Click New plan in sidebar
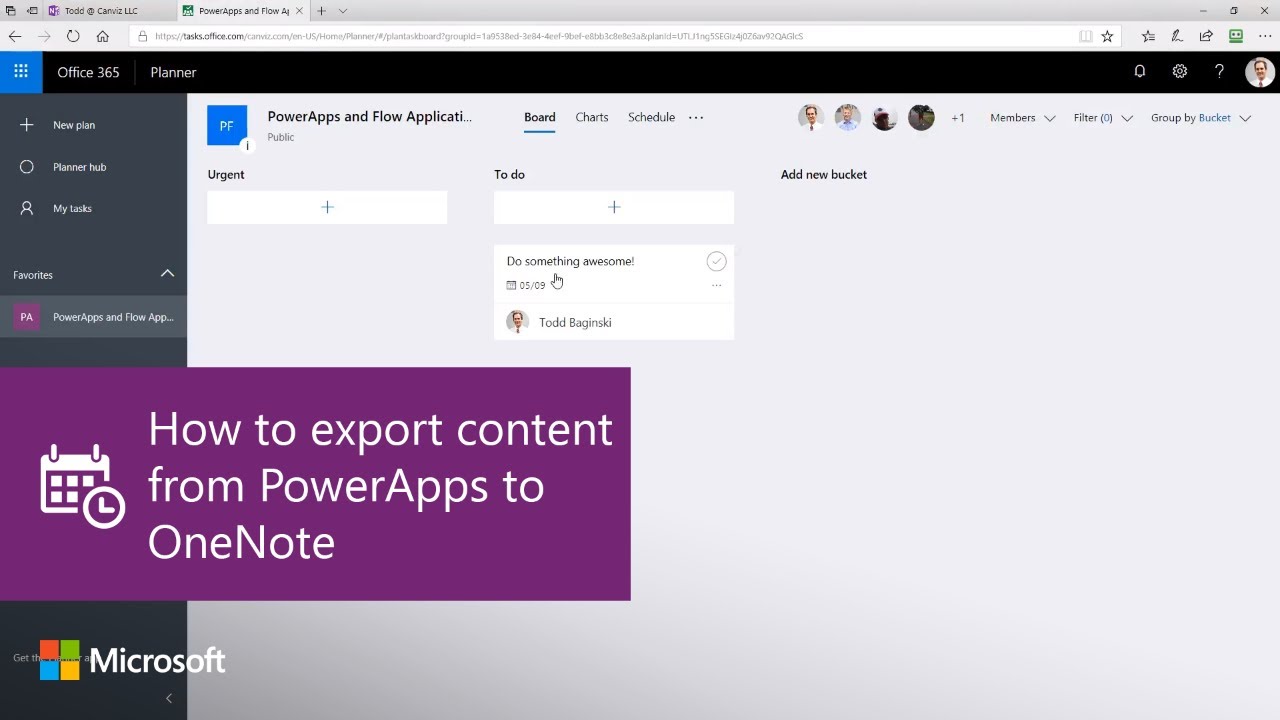The height and width of the screenshot is (720, 1280). [93, 125]
